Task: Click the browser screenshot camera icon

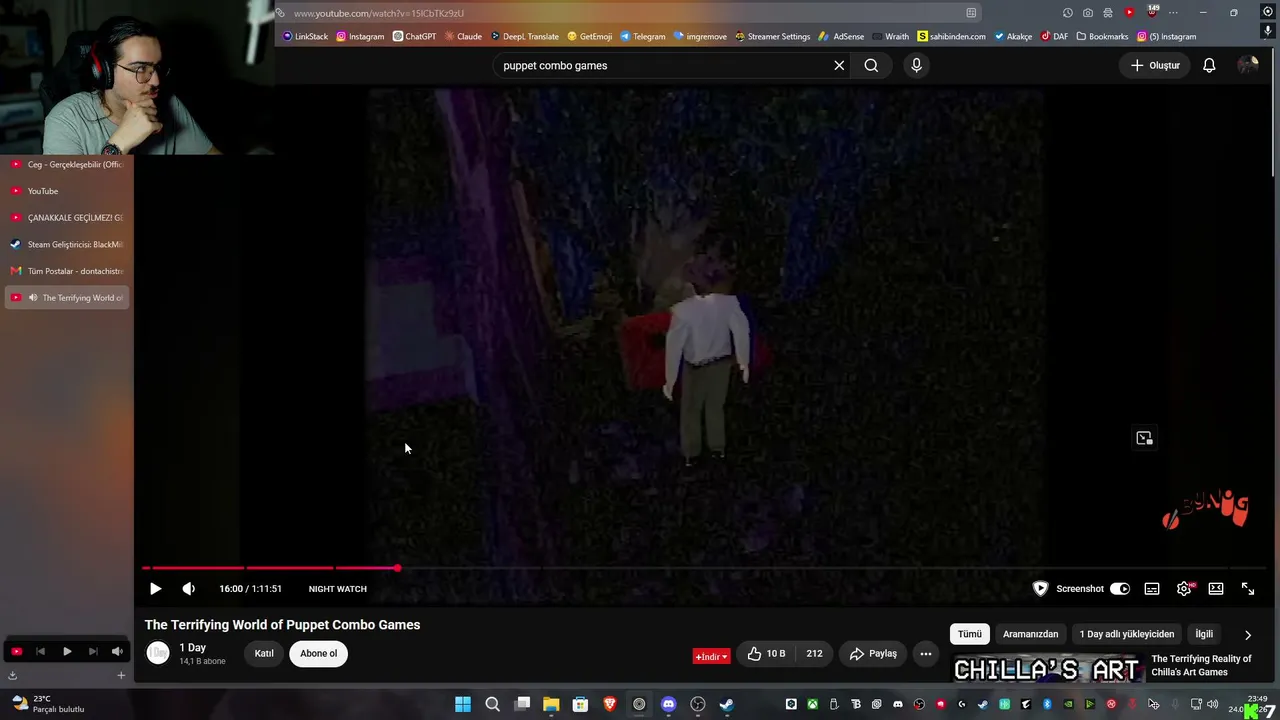Action: 1088,13
